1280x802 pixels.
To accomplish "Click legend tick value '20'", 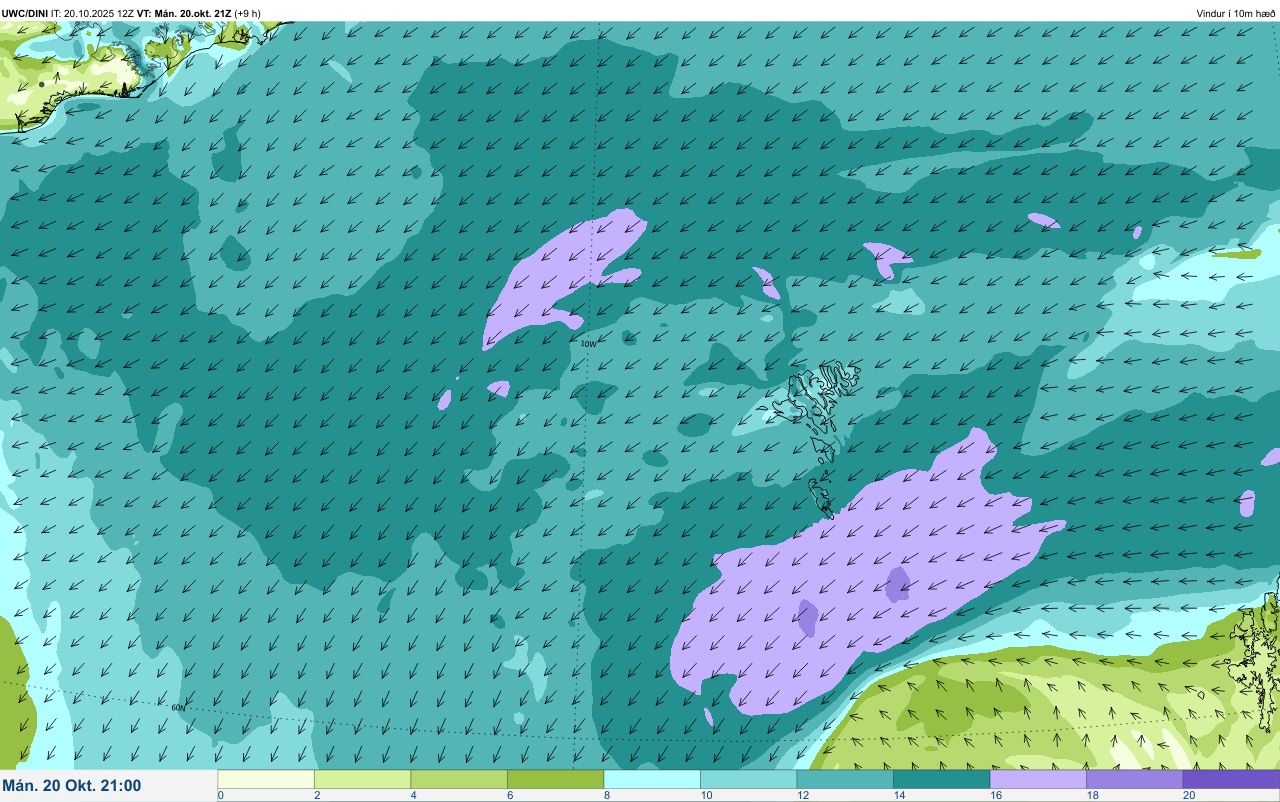I will pyautogui.click(x=1188, y=795).
